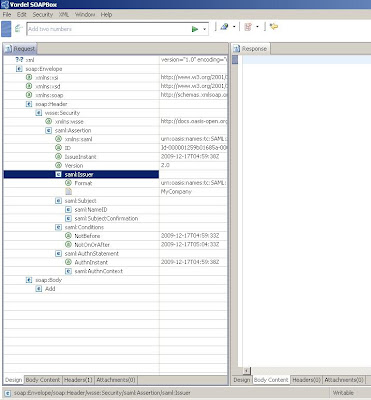Viewport: 371px width, 400px height.
Task: Select the NotBefore attribute icon
Action: tap(68, 236)
